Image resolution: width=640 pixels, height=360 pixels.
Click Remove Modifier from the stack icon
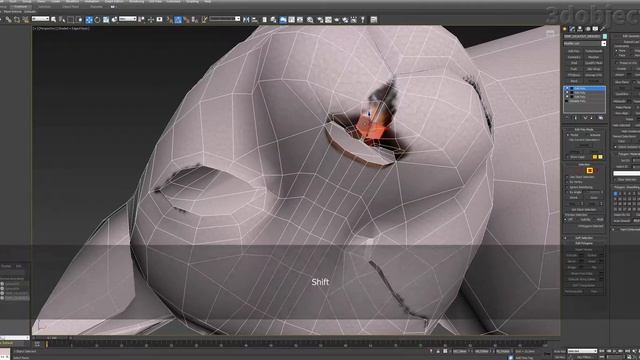click(x=591, y=118)
